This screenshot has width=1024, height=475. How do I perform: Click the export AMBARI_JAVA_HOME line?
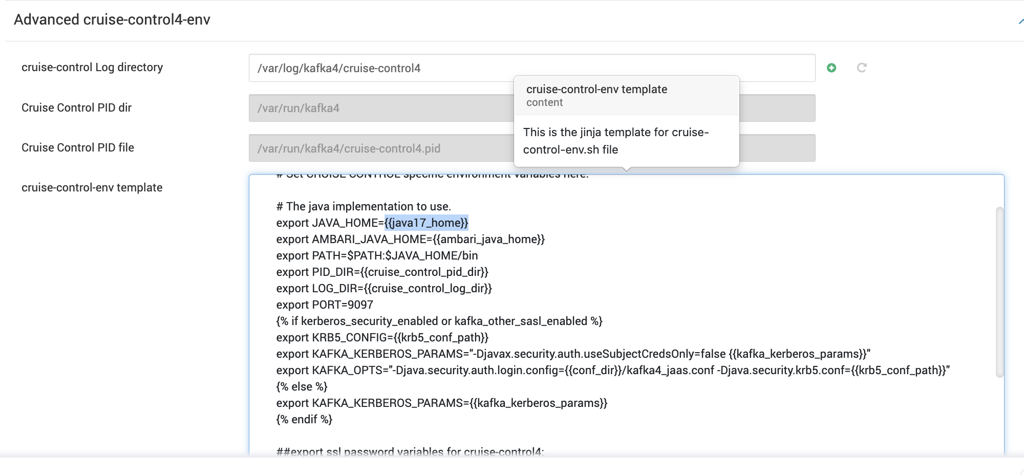point(410,239)
